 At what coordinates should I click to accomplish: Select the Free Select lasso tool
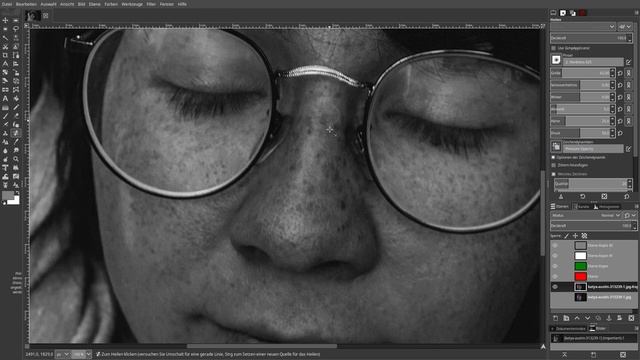click(x=16, y=29)
